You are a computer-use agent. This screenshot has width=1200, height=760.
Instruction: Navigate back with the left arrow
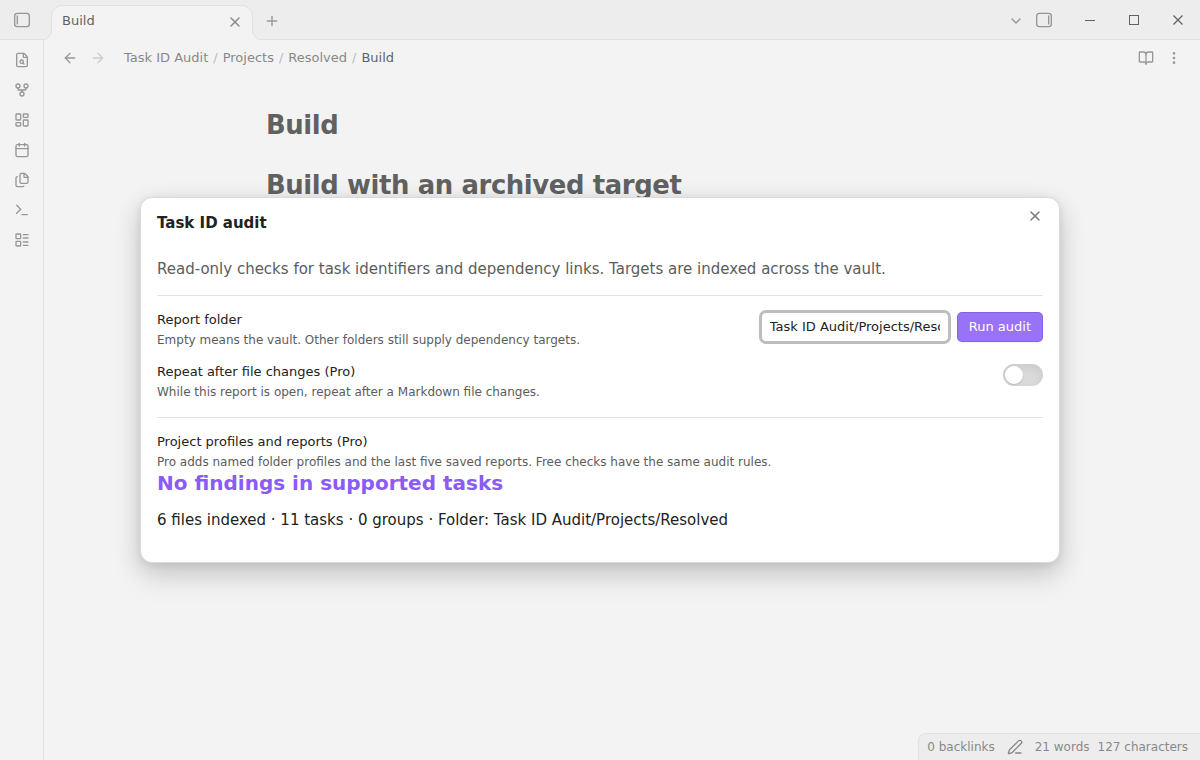click(x=70, y=58)
